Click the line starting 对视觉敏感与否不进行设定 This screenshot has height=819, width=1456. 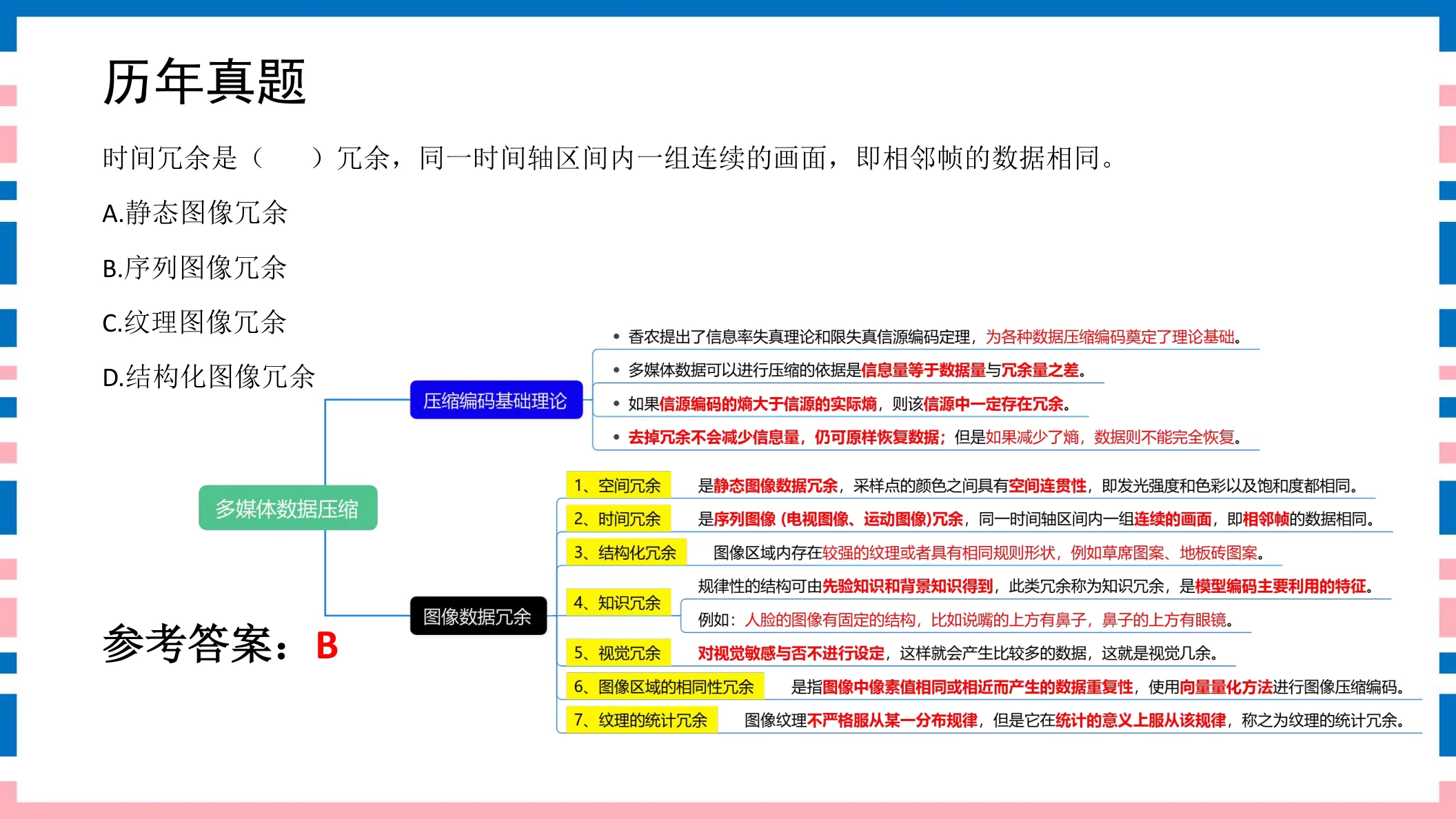959,653
